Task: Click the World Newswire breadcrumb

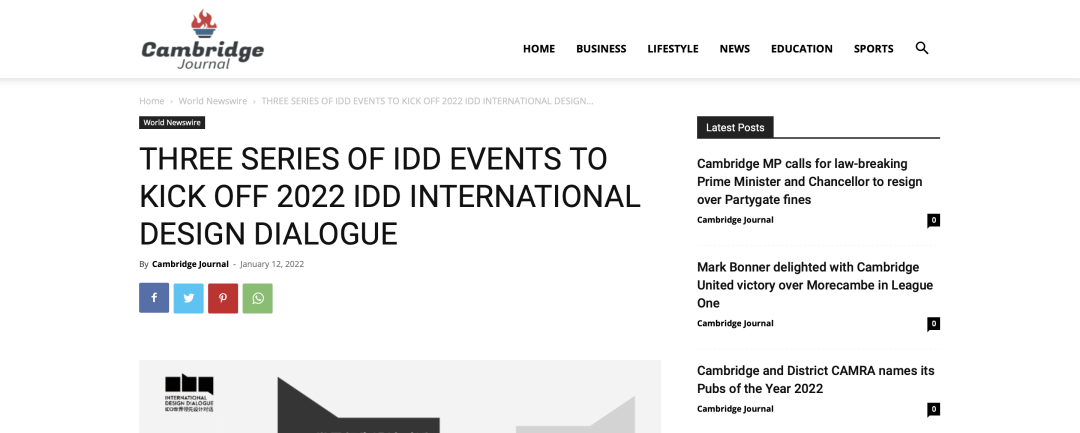Action: [x=213, y=101]
